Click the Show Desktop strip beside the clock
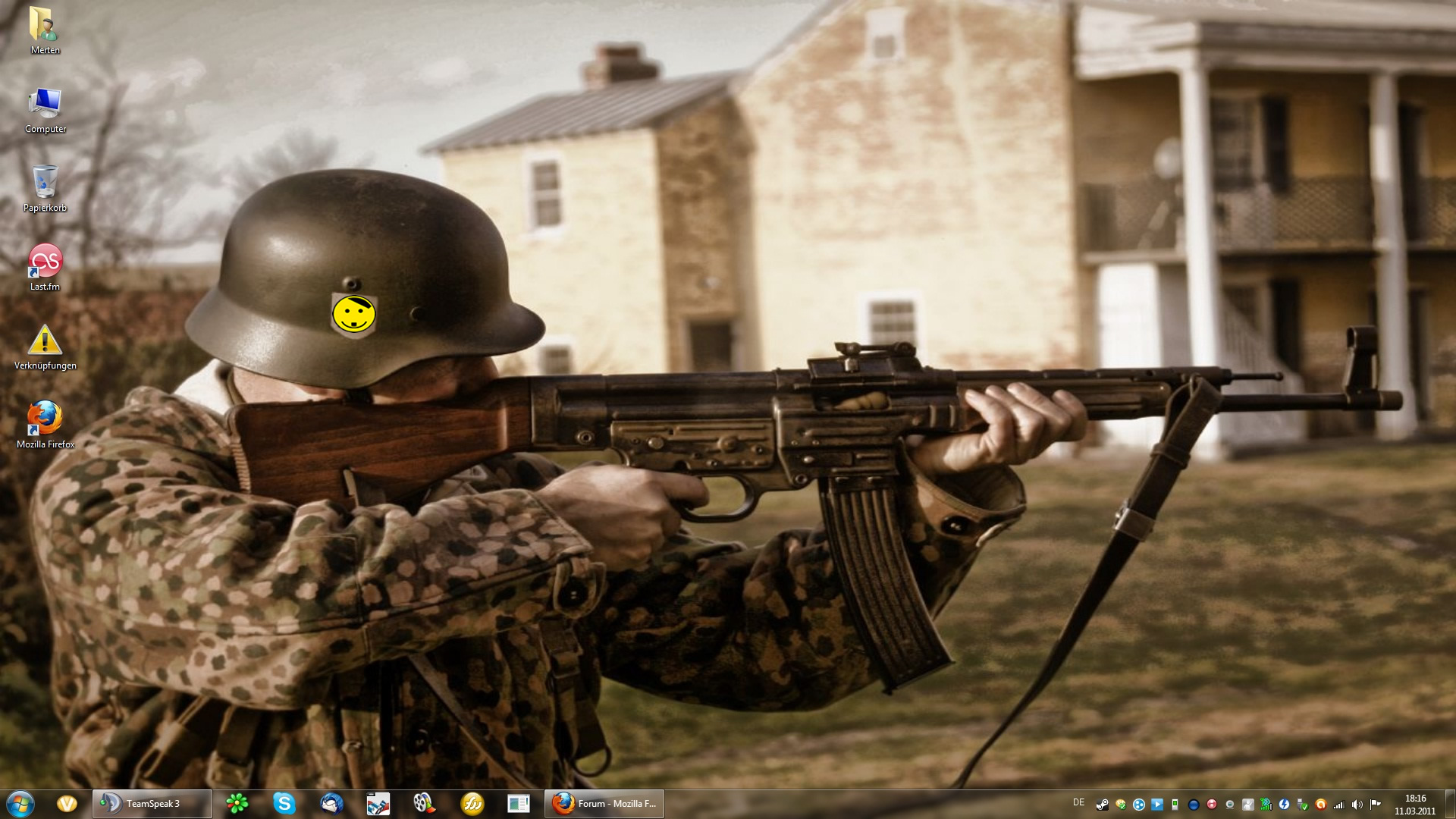1456x819 pixels. (1449, 804)
